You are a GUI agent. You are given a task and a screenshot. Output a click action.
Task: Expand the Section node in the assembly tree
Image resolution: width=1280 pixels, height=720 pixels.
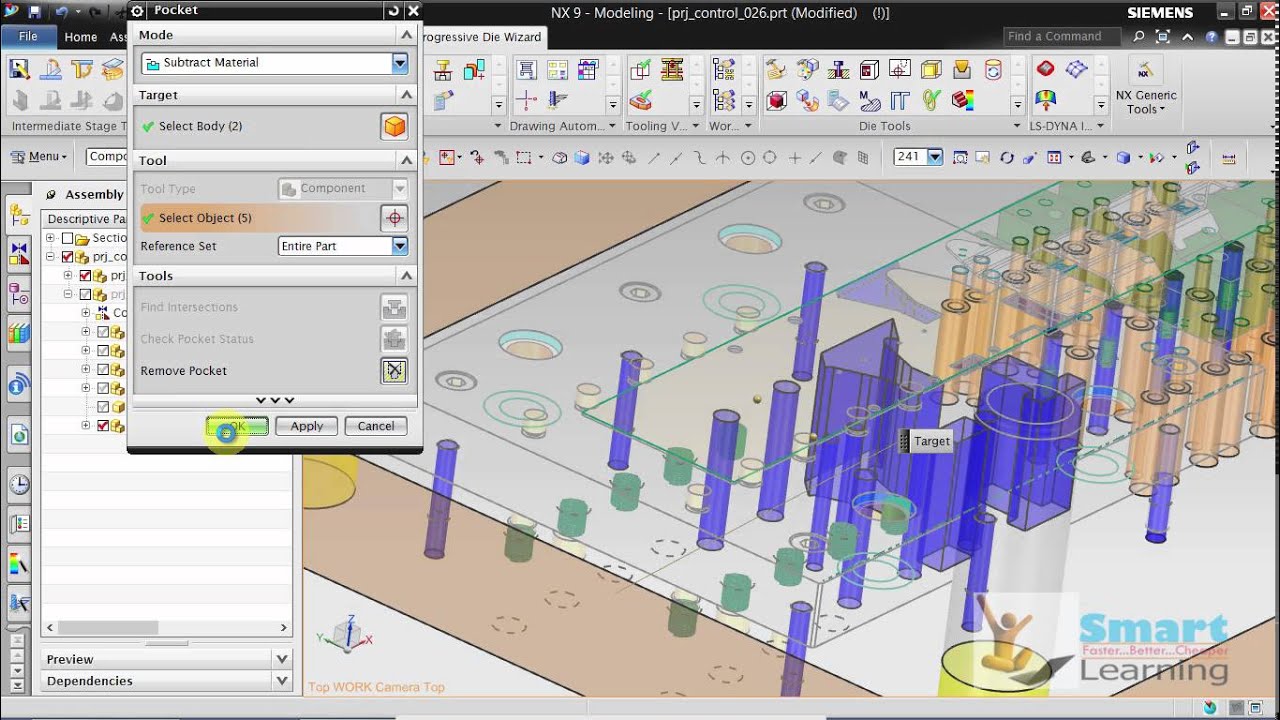50,238
